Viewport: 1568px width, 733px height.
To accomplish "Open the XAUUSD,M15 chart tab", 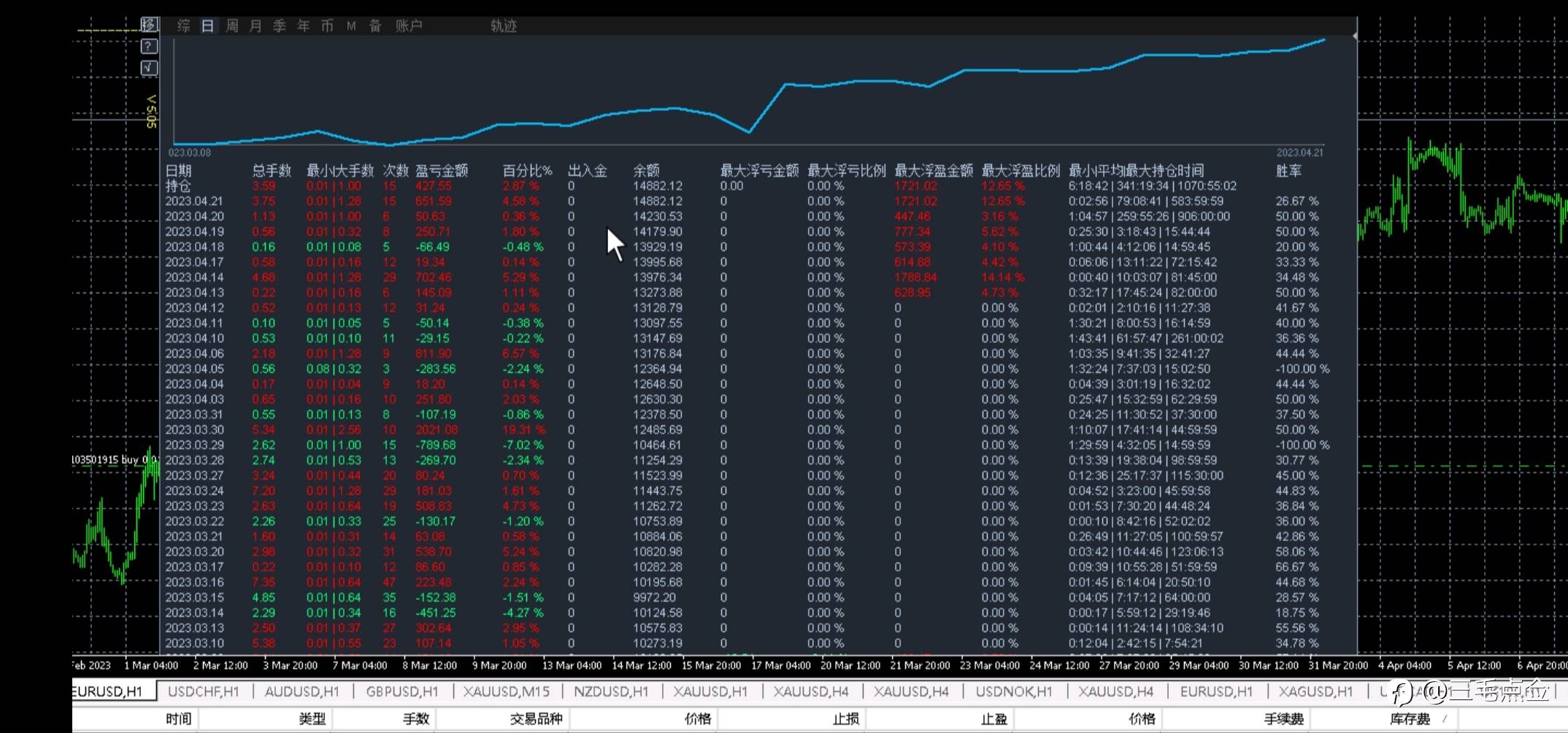I will point(507,691).
